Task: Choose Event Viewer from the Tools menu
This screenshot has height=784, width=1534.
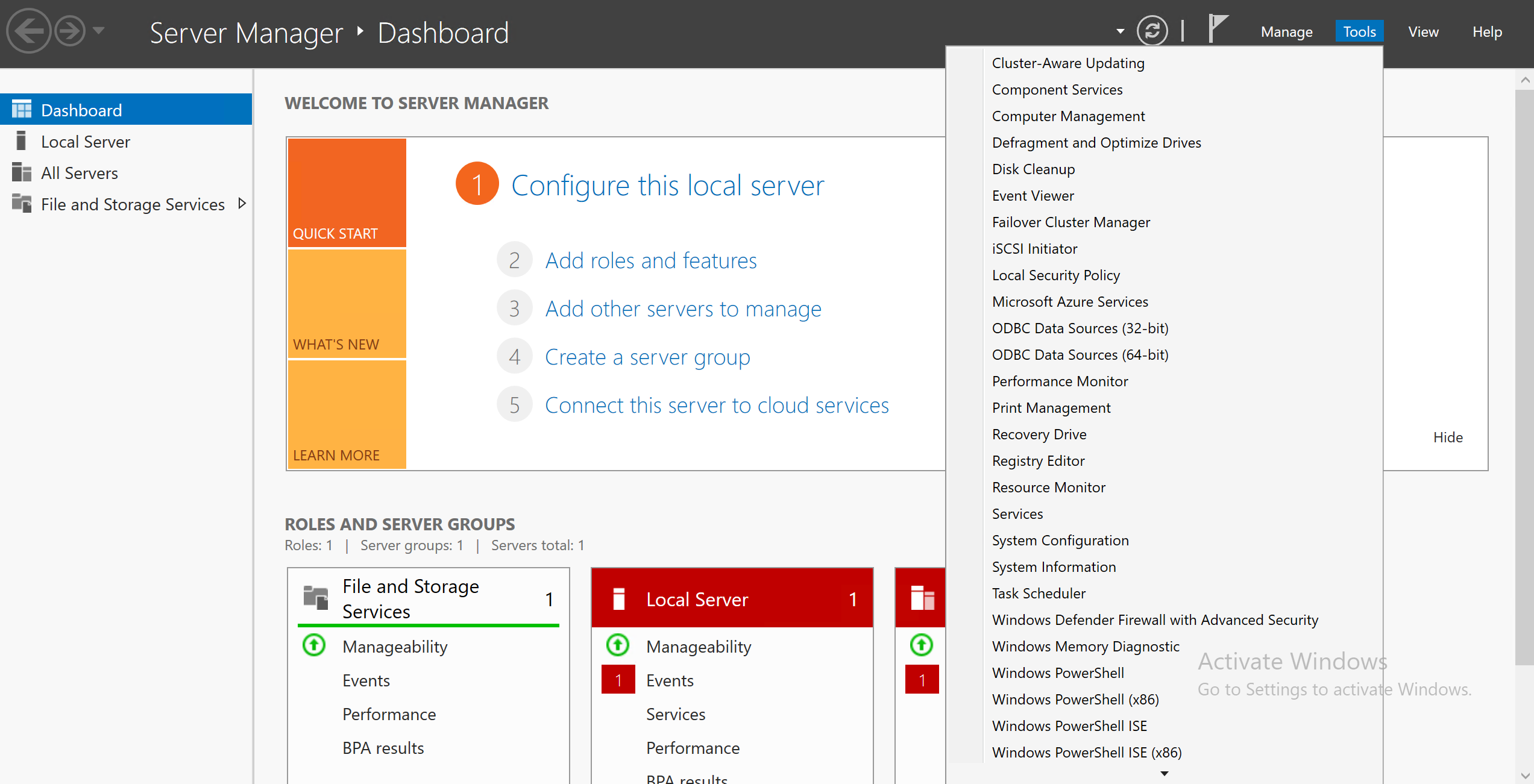Action: 1033,196
